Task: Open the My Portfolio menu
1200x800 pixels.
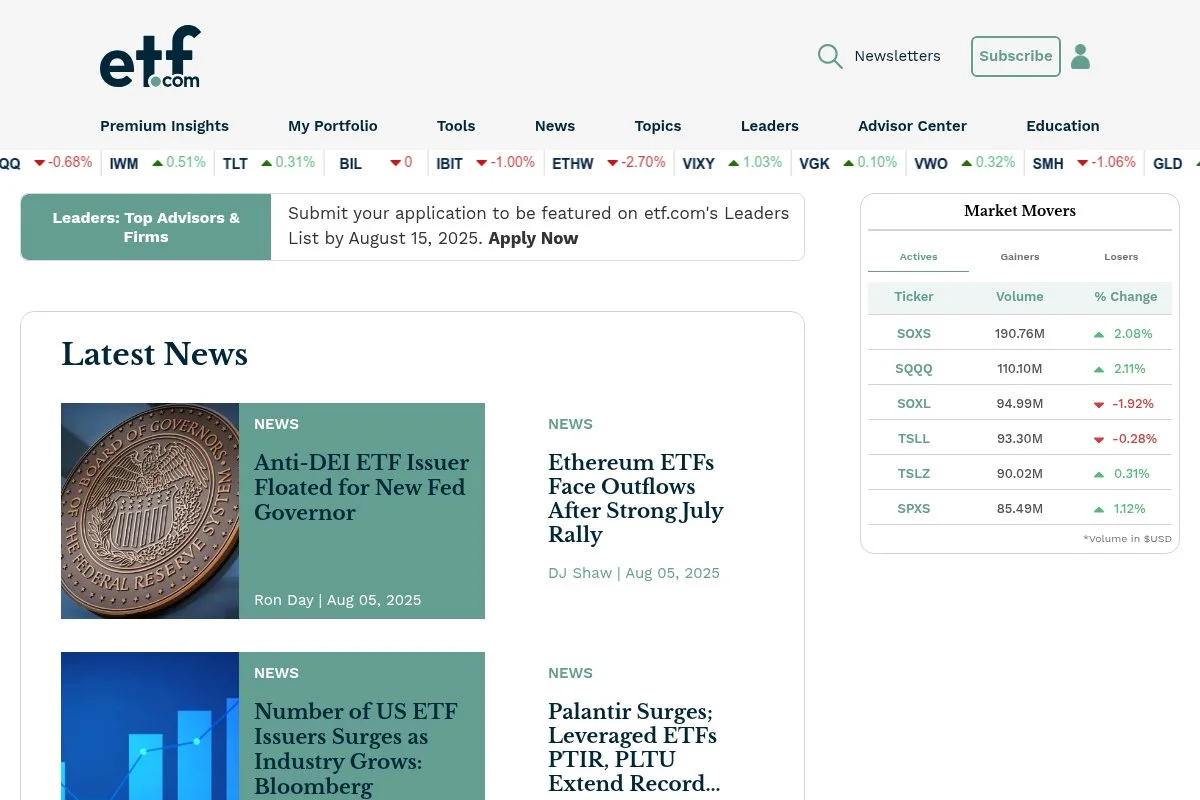Action: [x=333, y=126]
